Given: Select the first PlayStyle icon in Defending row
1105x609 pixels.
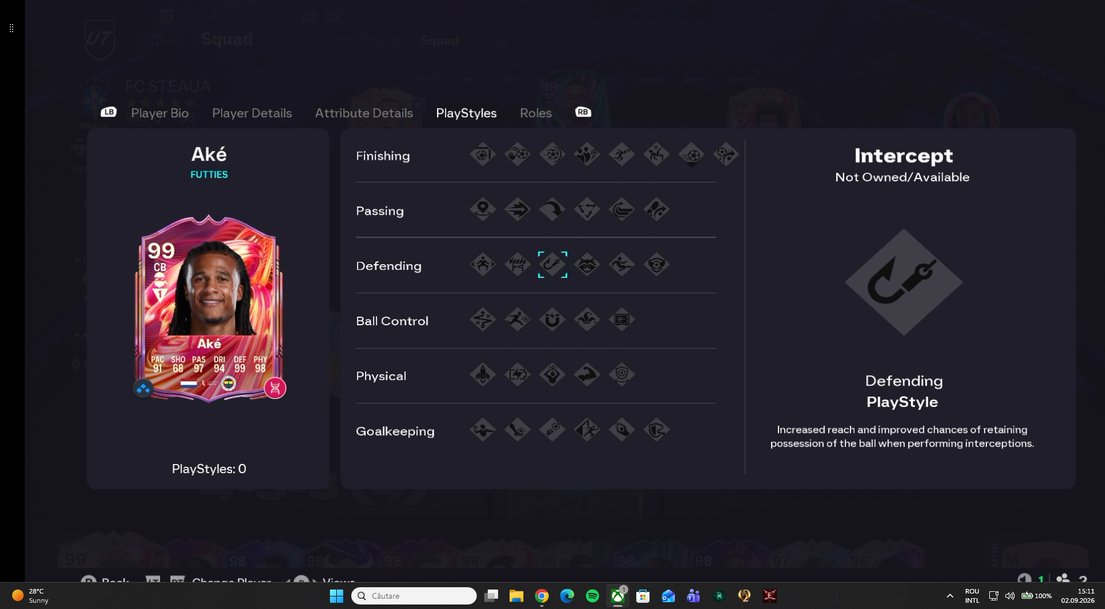Looking at the screenshot, I should (x=483, y=264).
